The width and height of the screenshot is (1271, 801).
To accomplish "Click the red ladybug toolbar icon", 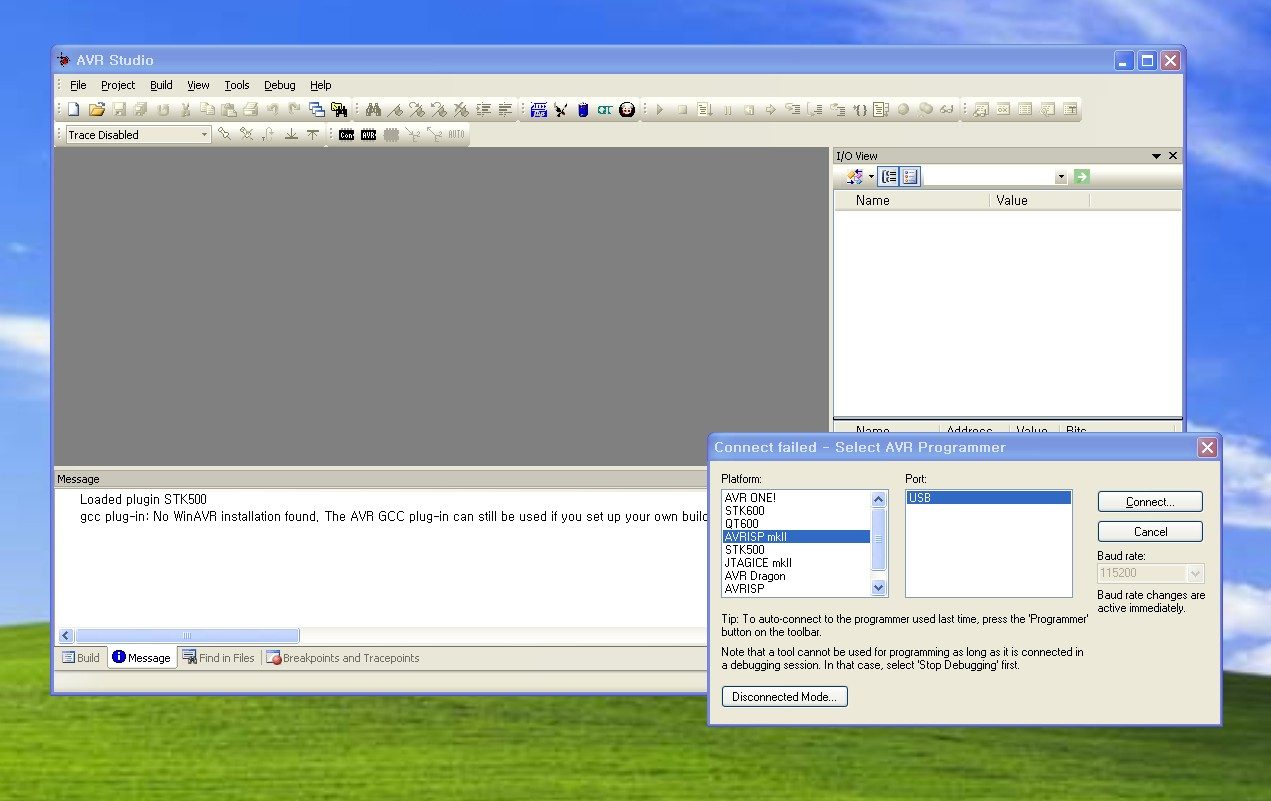I will tap(627, 109).
